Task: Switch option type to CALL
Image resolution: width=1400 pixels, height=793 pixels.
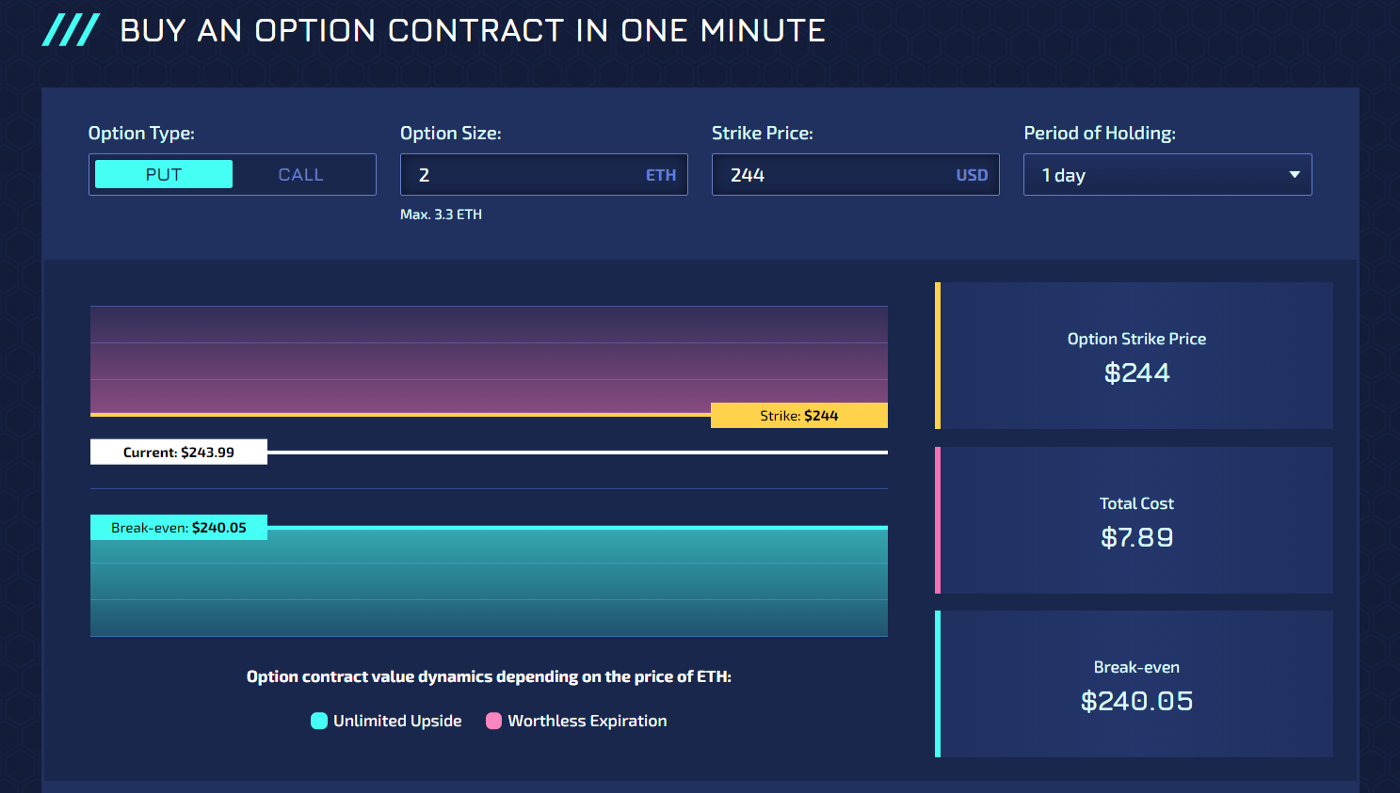Action: pos(301,174)
